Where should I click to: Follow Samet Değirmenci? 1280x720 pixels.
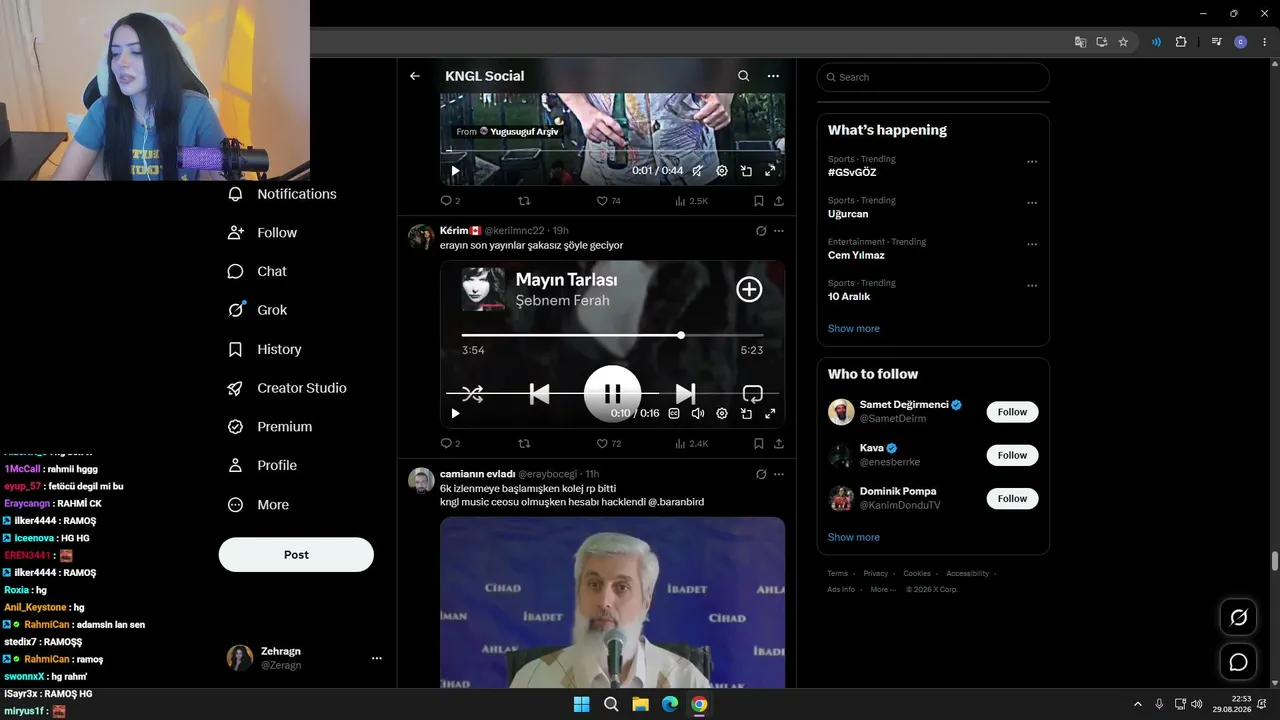[x=1012, y=412]
